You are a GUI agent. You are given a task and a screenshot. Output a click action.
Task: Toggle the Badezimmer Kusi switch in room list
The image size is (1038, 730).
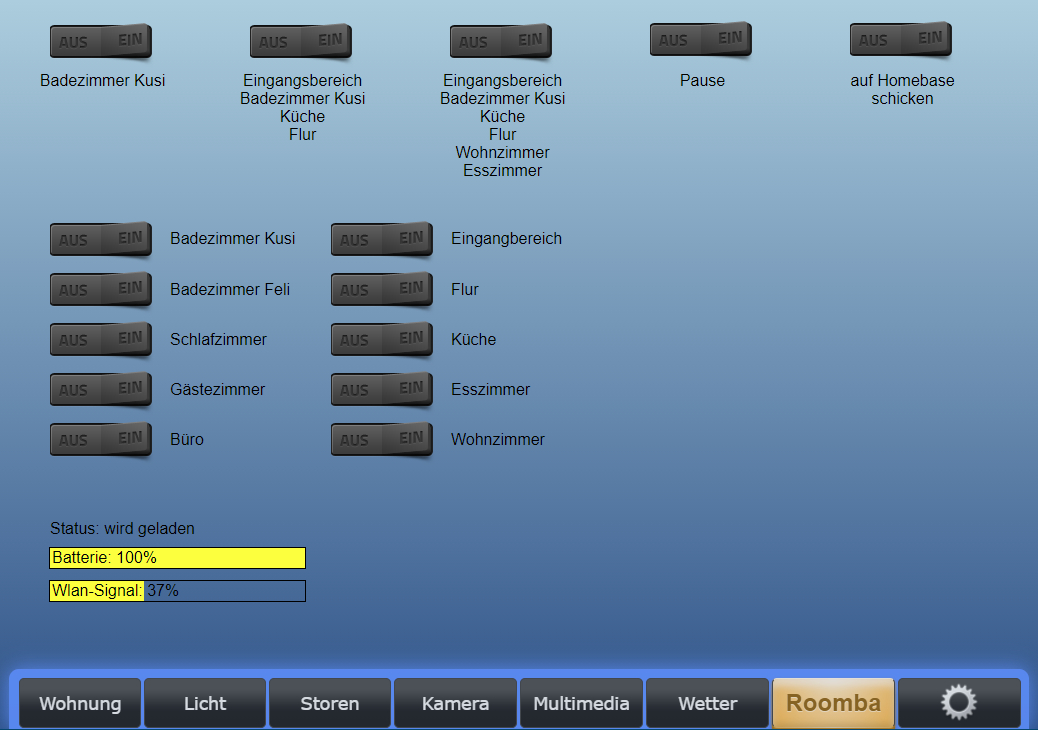coord(101,239)
